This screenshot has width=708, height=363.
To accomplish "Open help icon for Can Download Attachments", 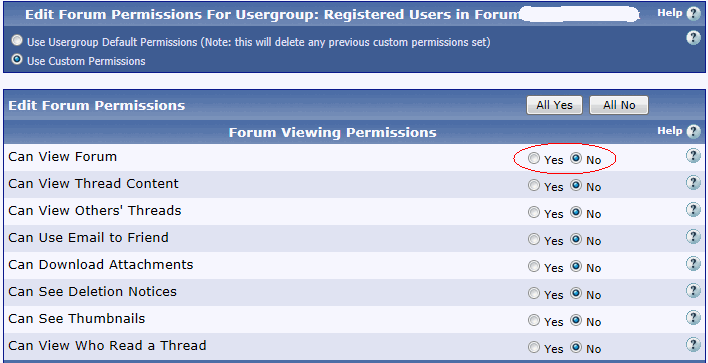I will 693,264.
